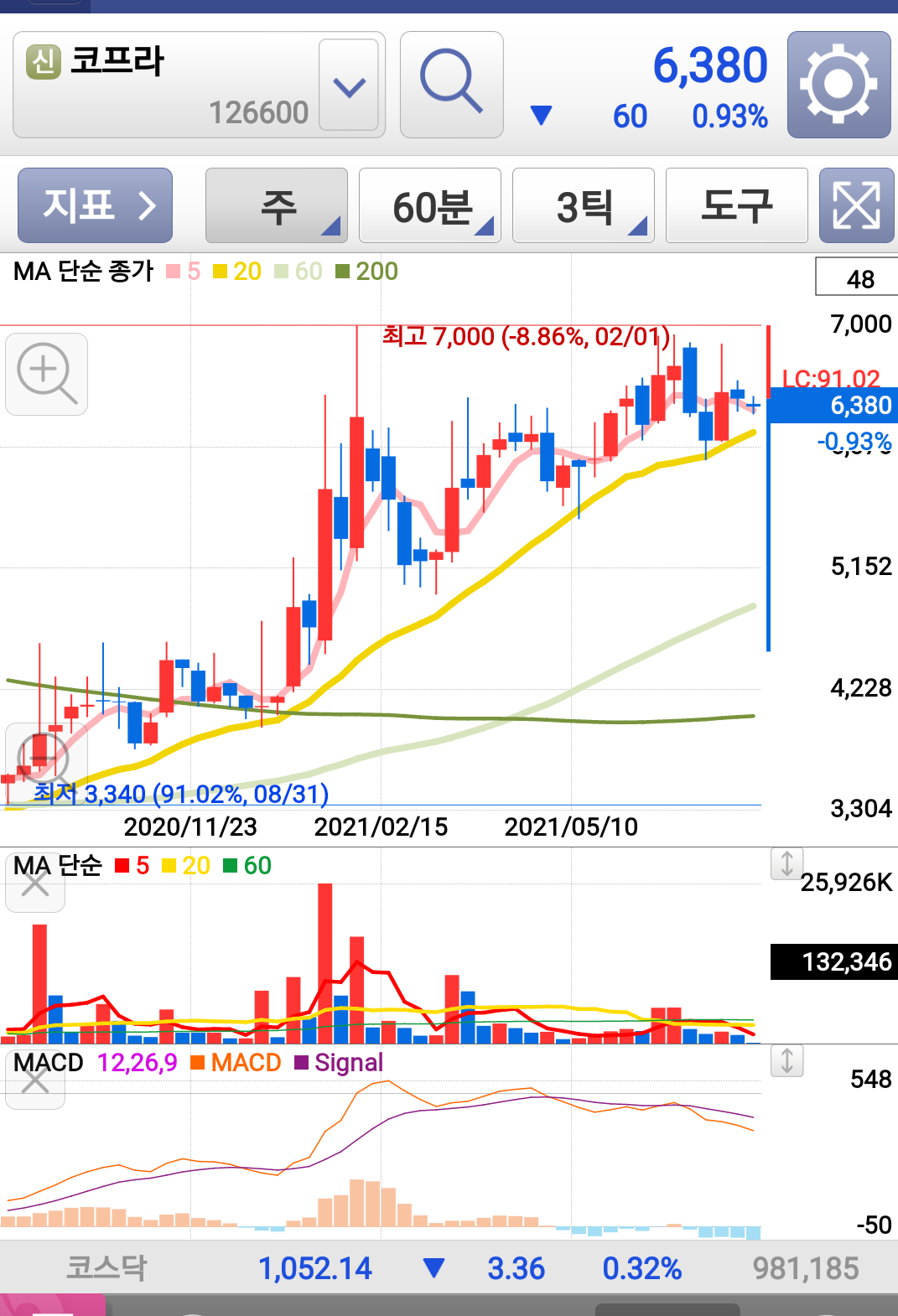898x1316 pixels.
Task: Edit the candle count field 48
Action: pos(859,277)
